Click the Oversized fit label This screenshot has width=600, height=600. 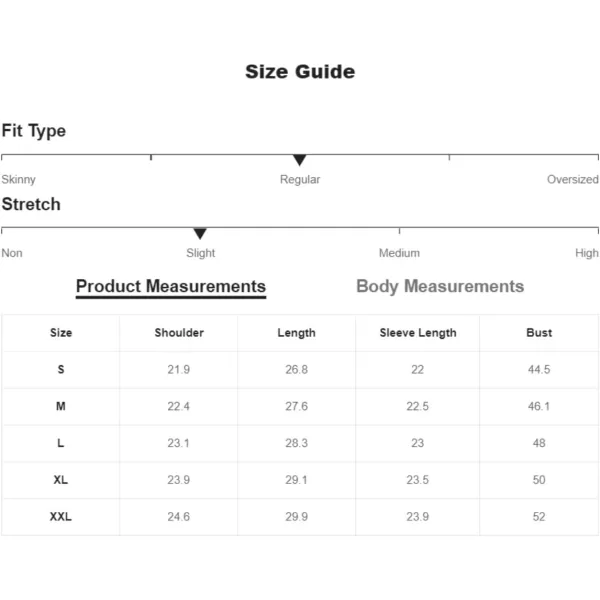[x=572, y=179]
